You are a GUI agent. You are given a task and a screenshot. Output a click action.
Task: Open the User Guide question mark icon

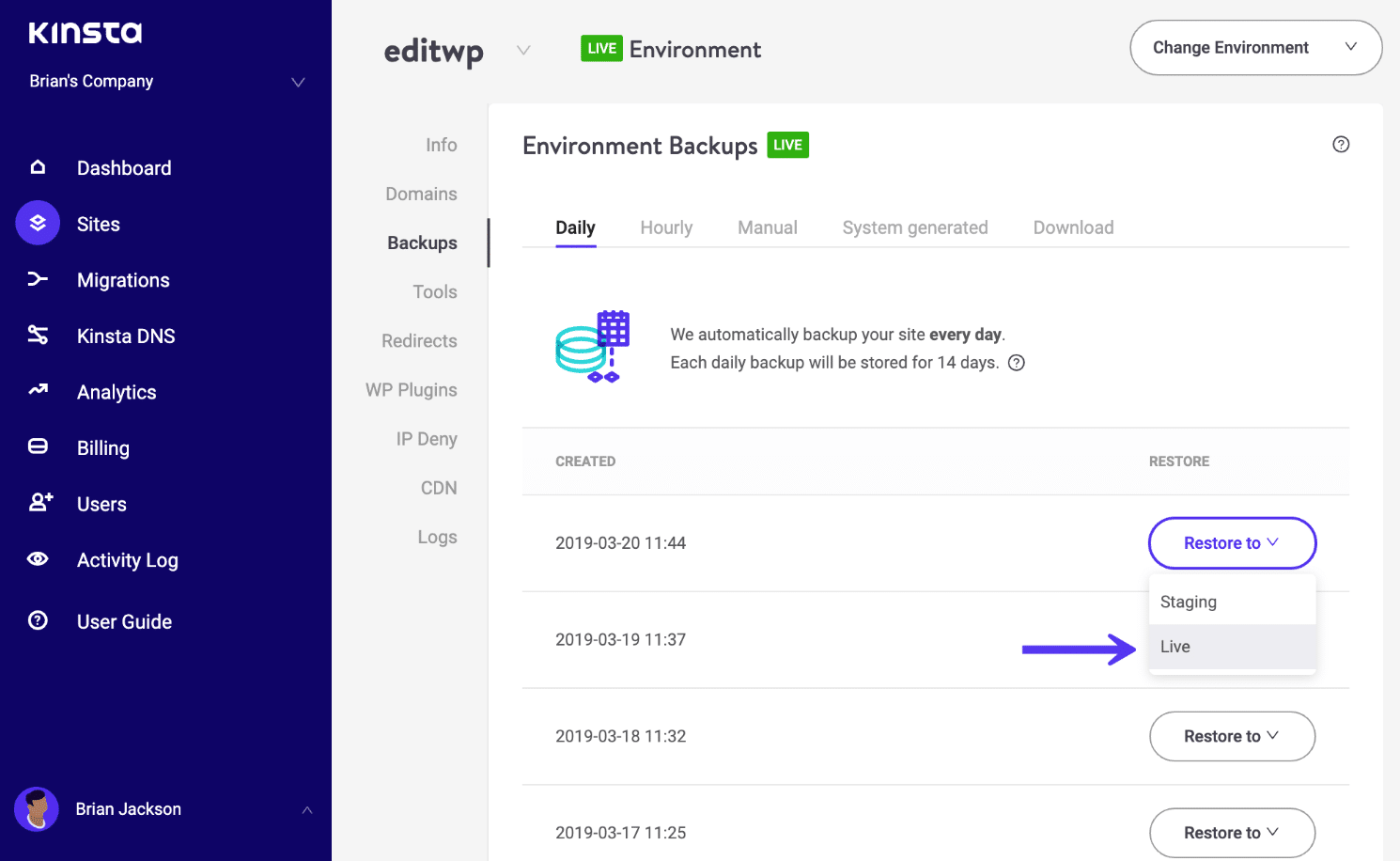(38, 620)
